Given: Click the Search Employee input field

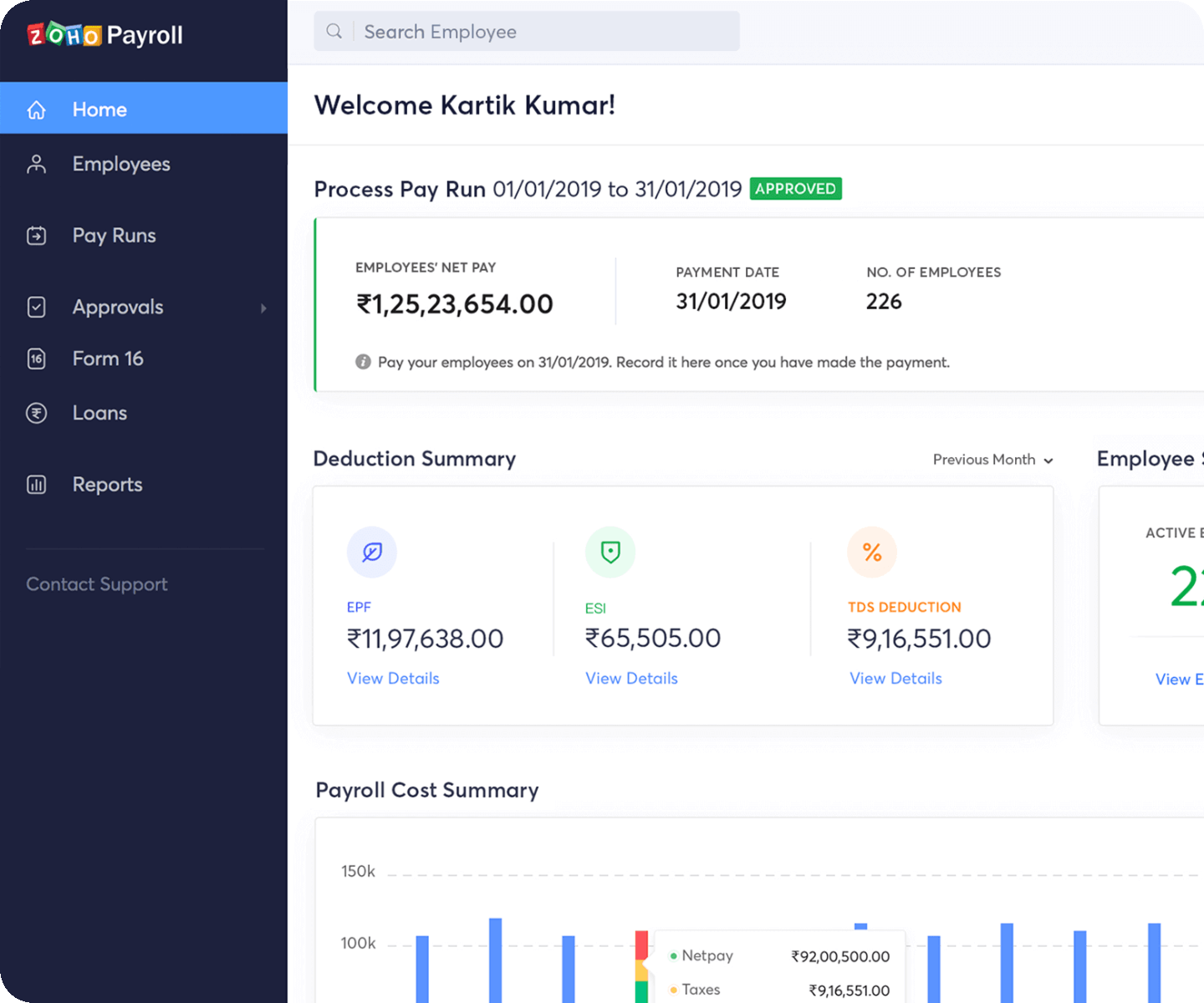Looking at the screenshot, I should (x=543, y=32).
